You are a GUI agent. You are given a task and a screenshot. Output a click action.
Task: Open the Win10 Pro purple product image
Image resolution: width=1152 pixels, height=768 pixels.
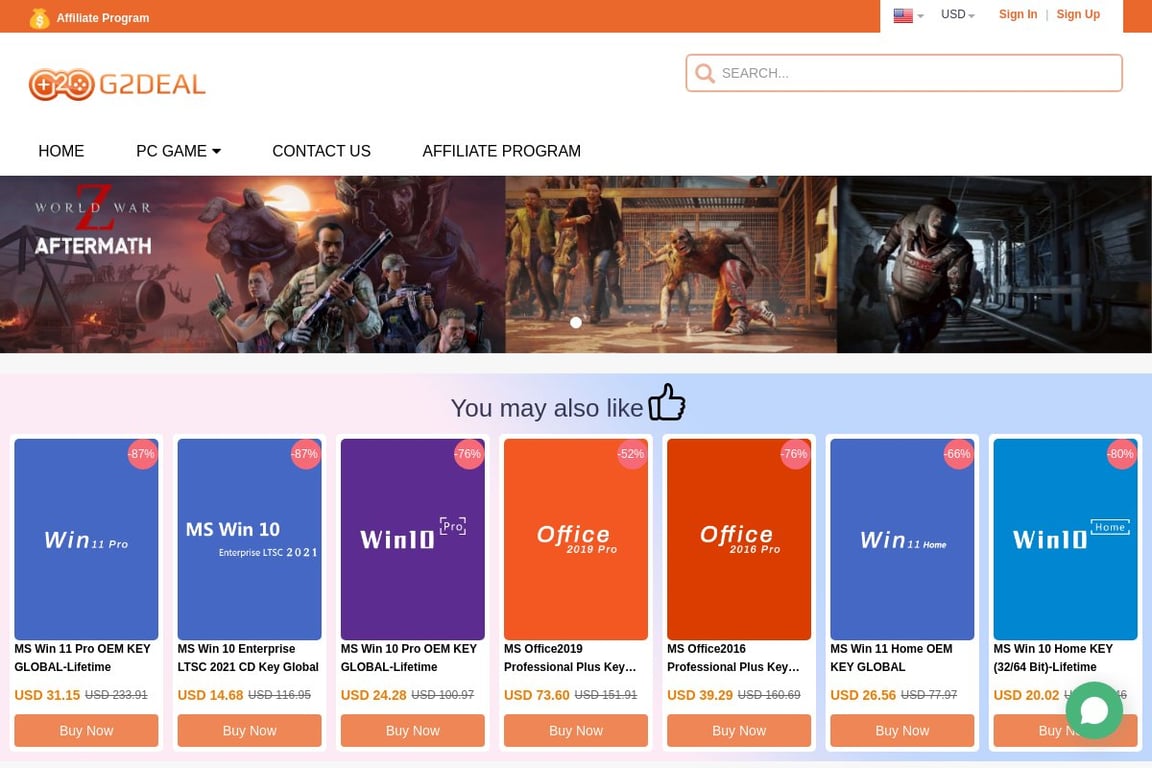click(412, 539)
